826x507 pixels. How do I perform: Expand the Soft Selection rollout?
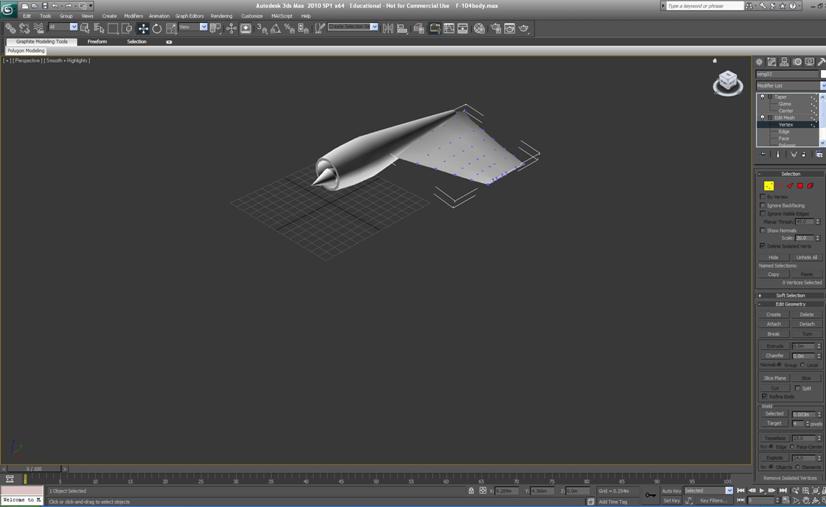(x=790, y=295)
